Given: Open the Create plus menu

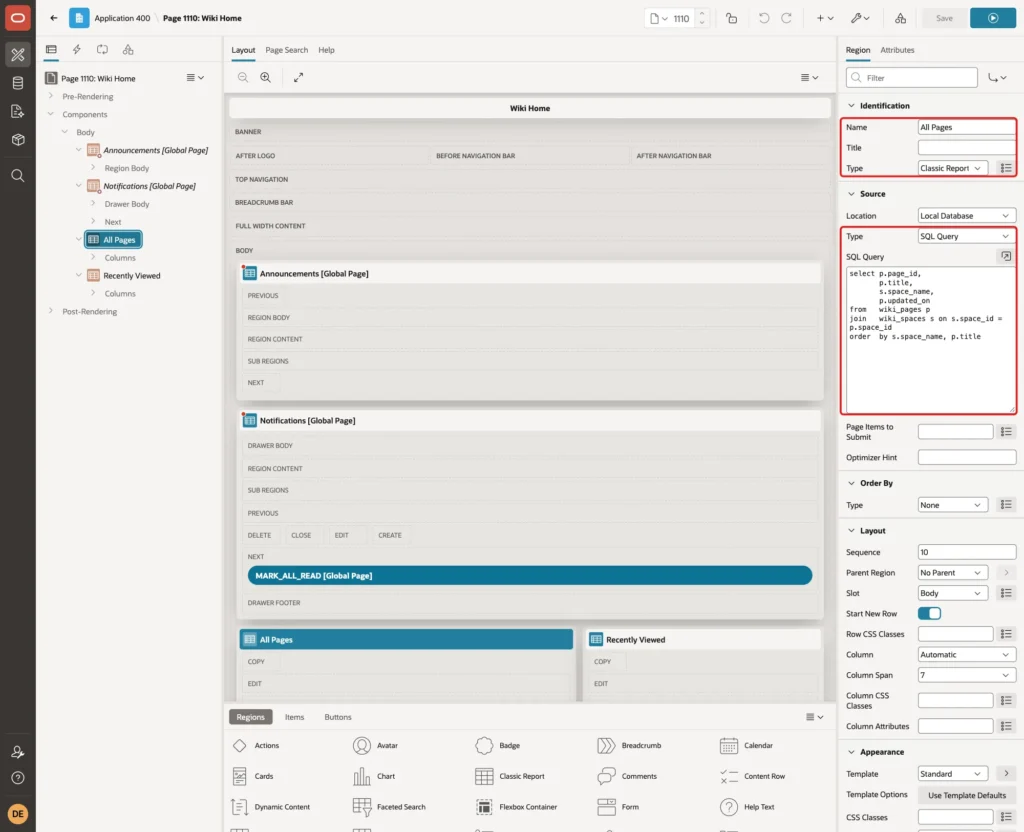Looking at the screenshot, I should [825, 18].
